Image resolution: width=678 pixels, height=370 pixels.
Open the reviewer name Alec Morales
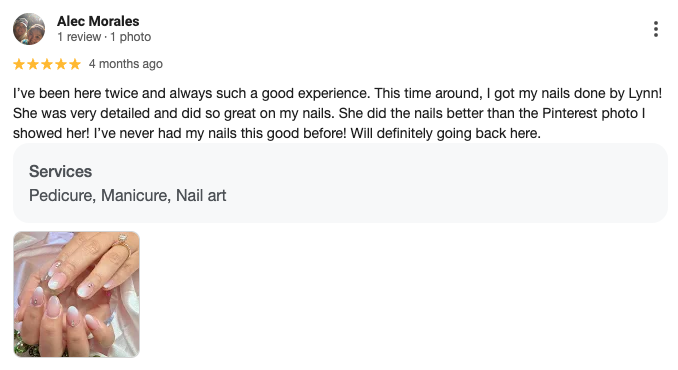click(x=98, y=21)
